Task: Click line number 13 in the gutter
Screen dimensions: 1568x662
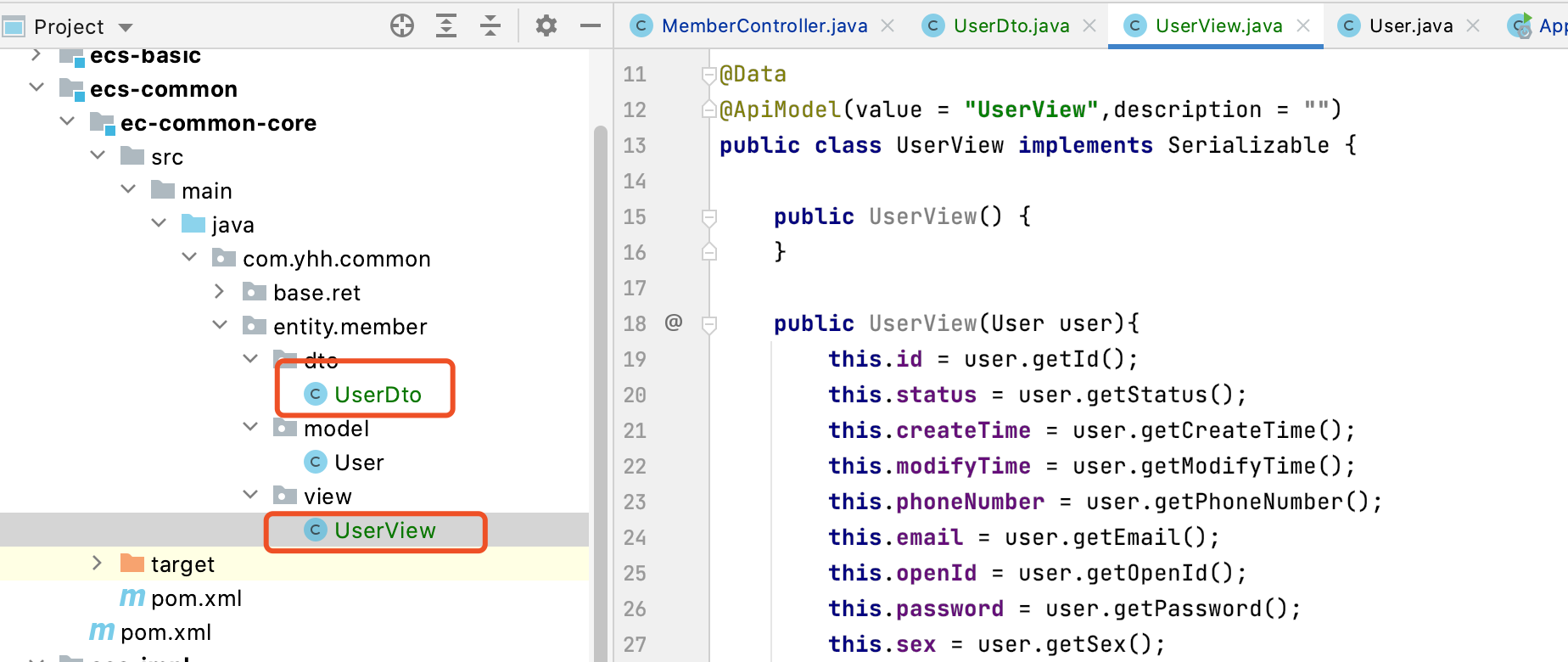Action: tap(635, 145)
